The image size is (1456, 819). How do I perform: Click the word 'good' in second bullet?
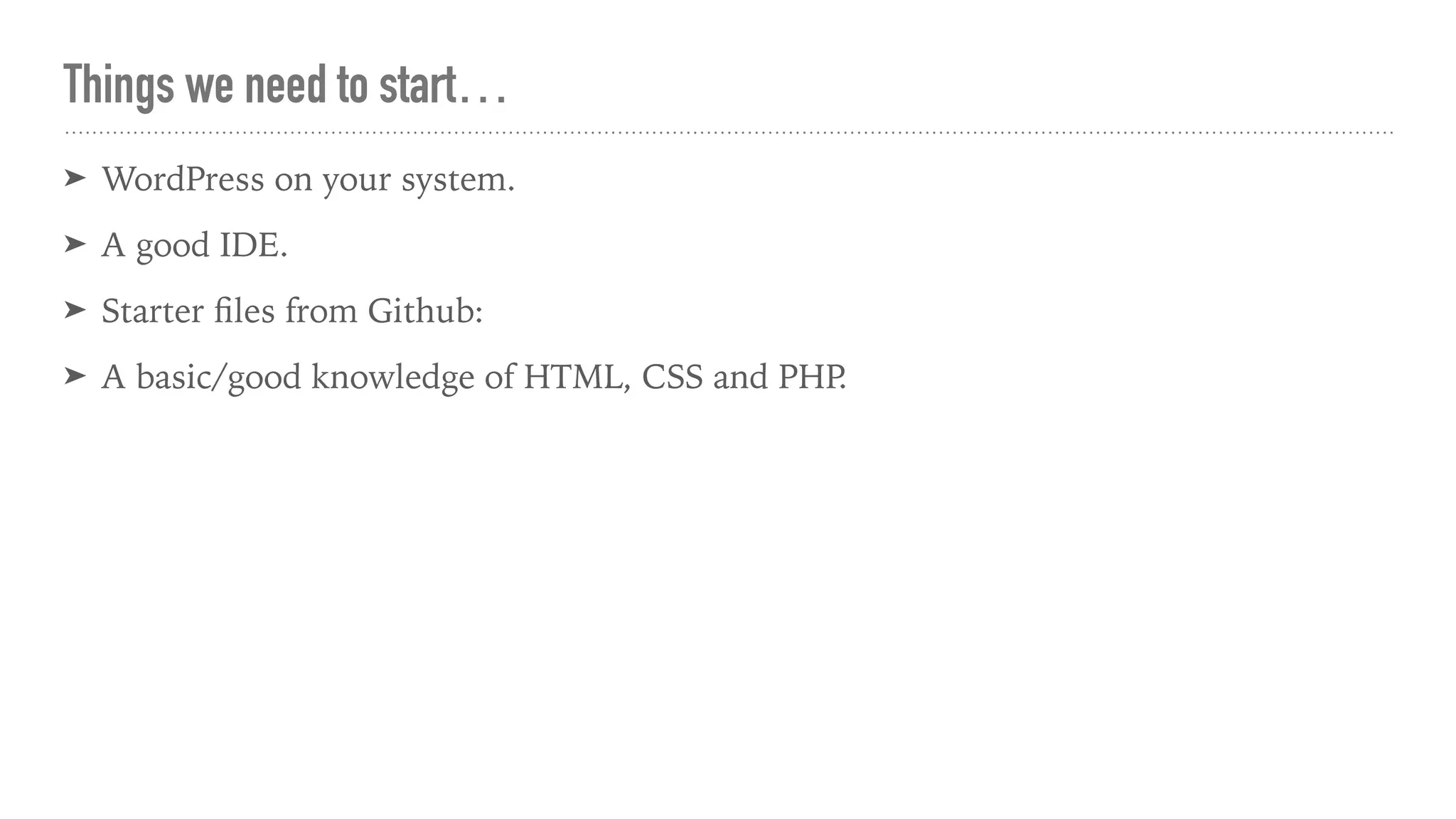pyautogui.click(x=172, y=247)
